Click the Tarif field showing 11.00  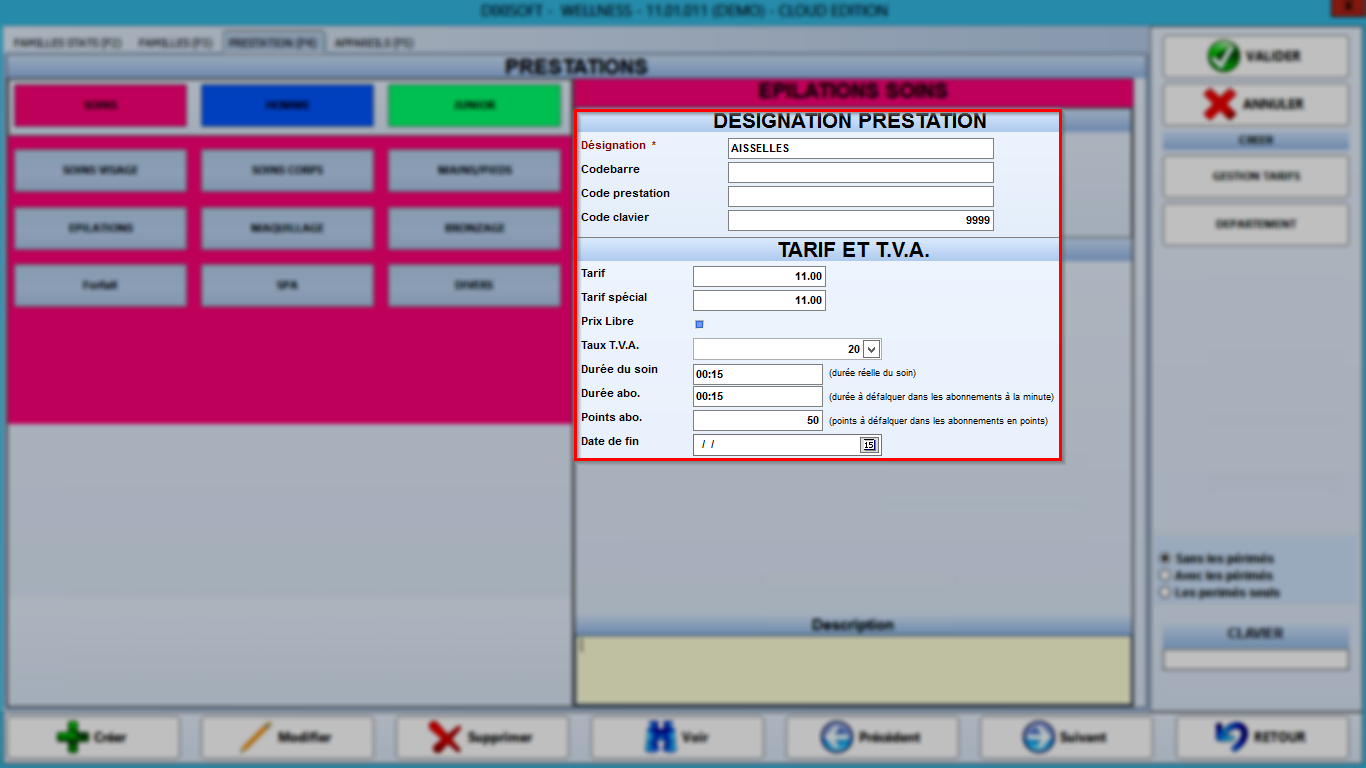(x=759, y=276)
